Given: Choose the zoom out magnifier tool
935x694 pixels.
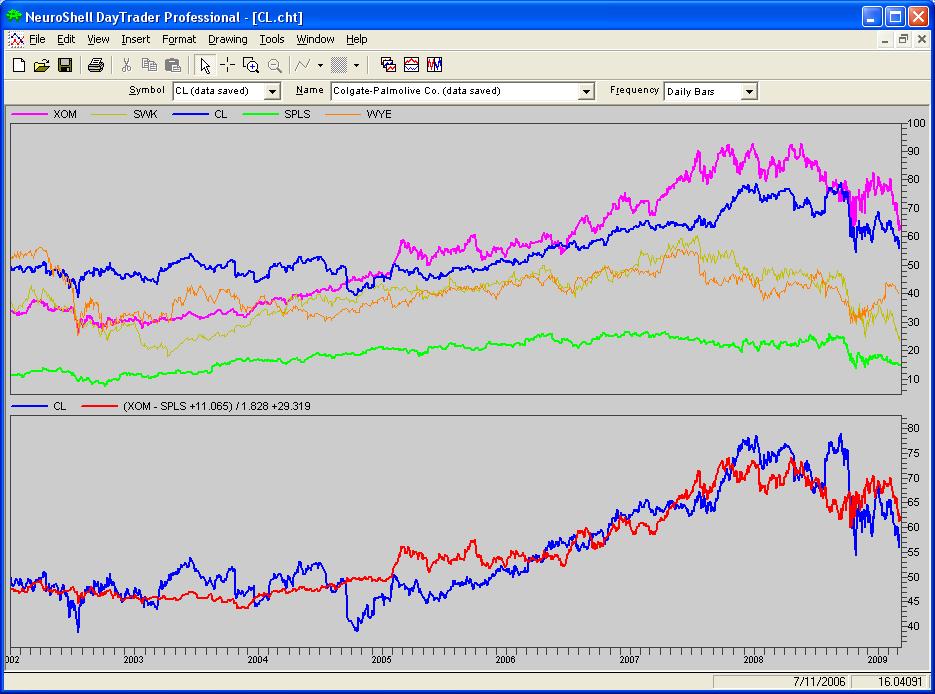Looking at the screenshot, I should point(274,65).
